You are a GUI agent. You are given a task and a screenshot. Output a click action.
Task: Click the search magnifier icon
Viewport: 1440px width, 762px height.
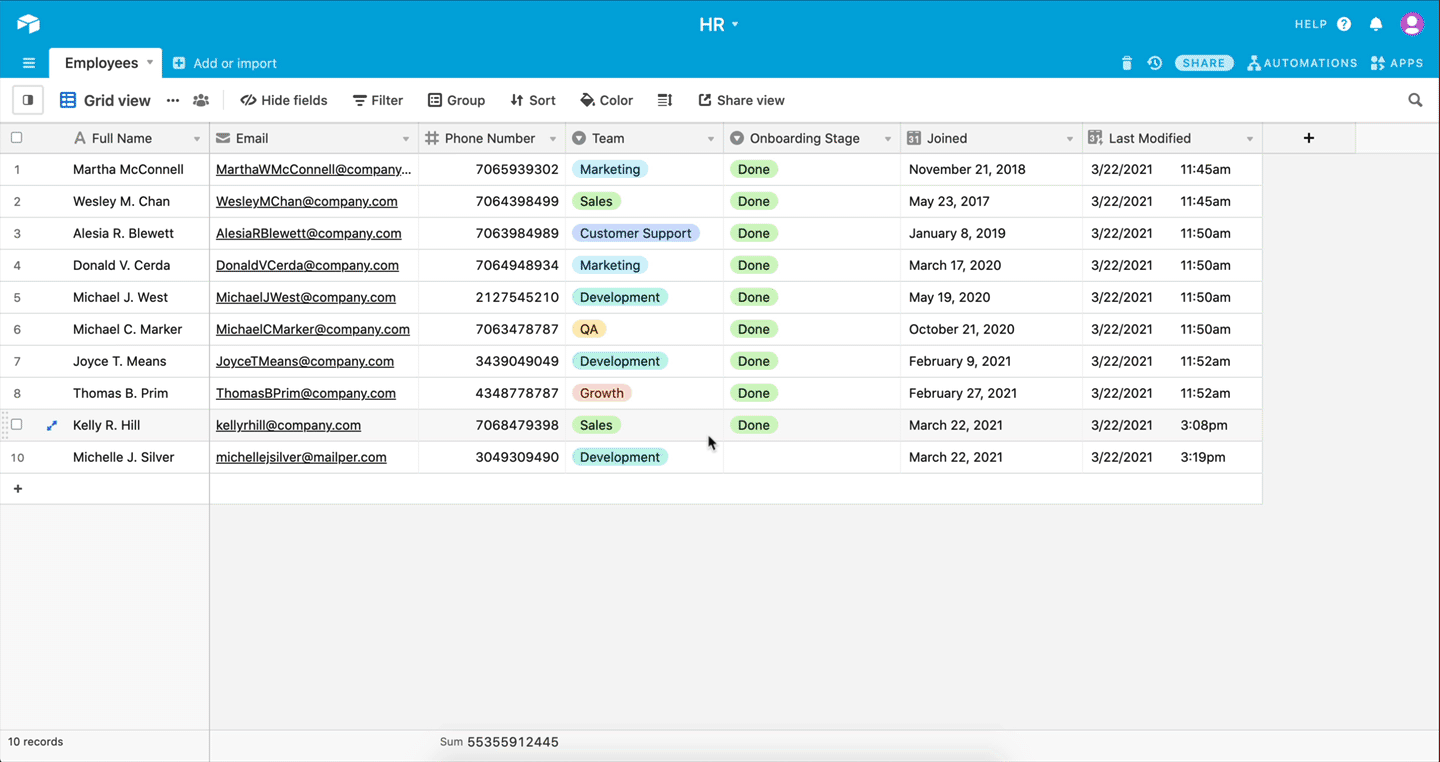pos(1415,100)
